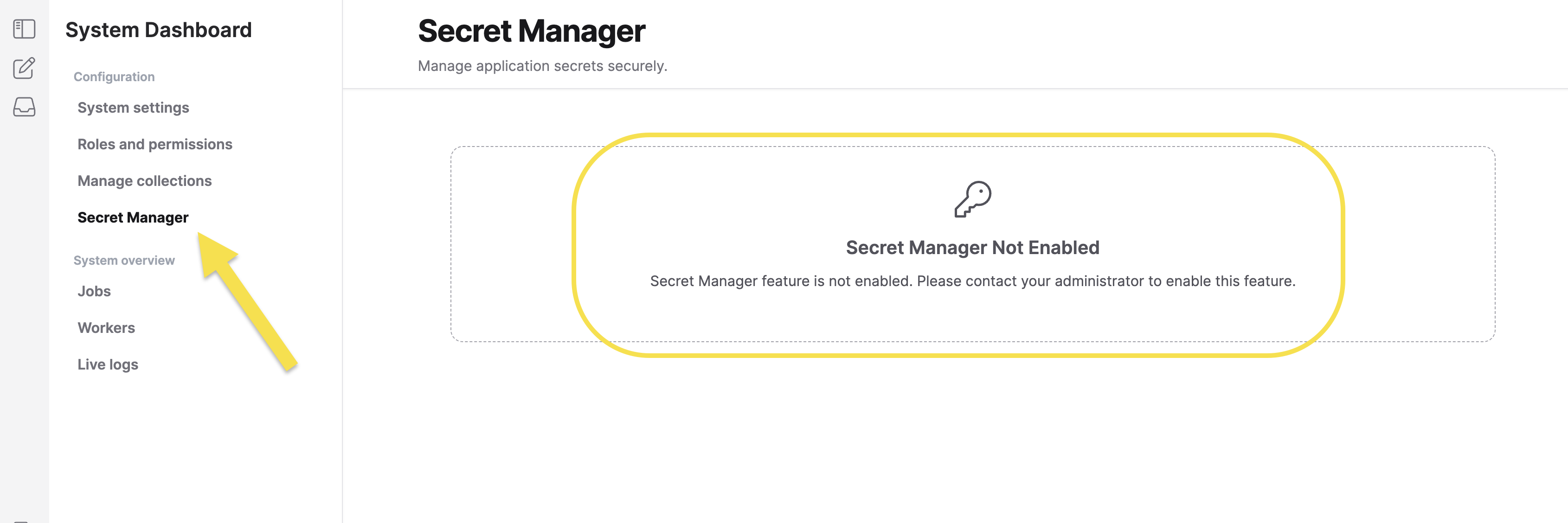
Task: Show Live logs
Action: (x=108, y=364)
